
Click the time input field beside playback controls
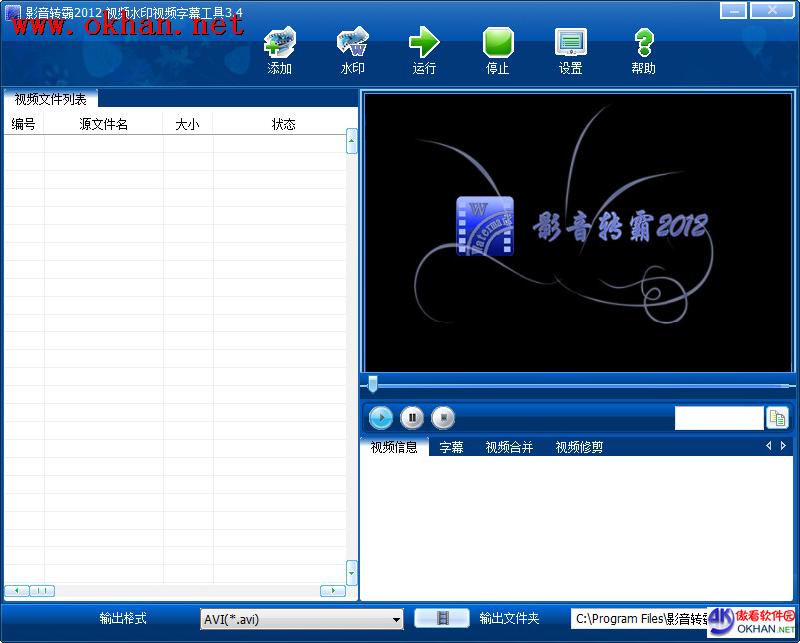point(719,418)
